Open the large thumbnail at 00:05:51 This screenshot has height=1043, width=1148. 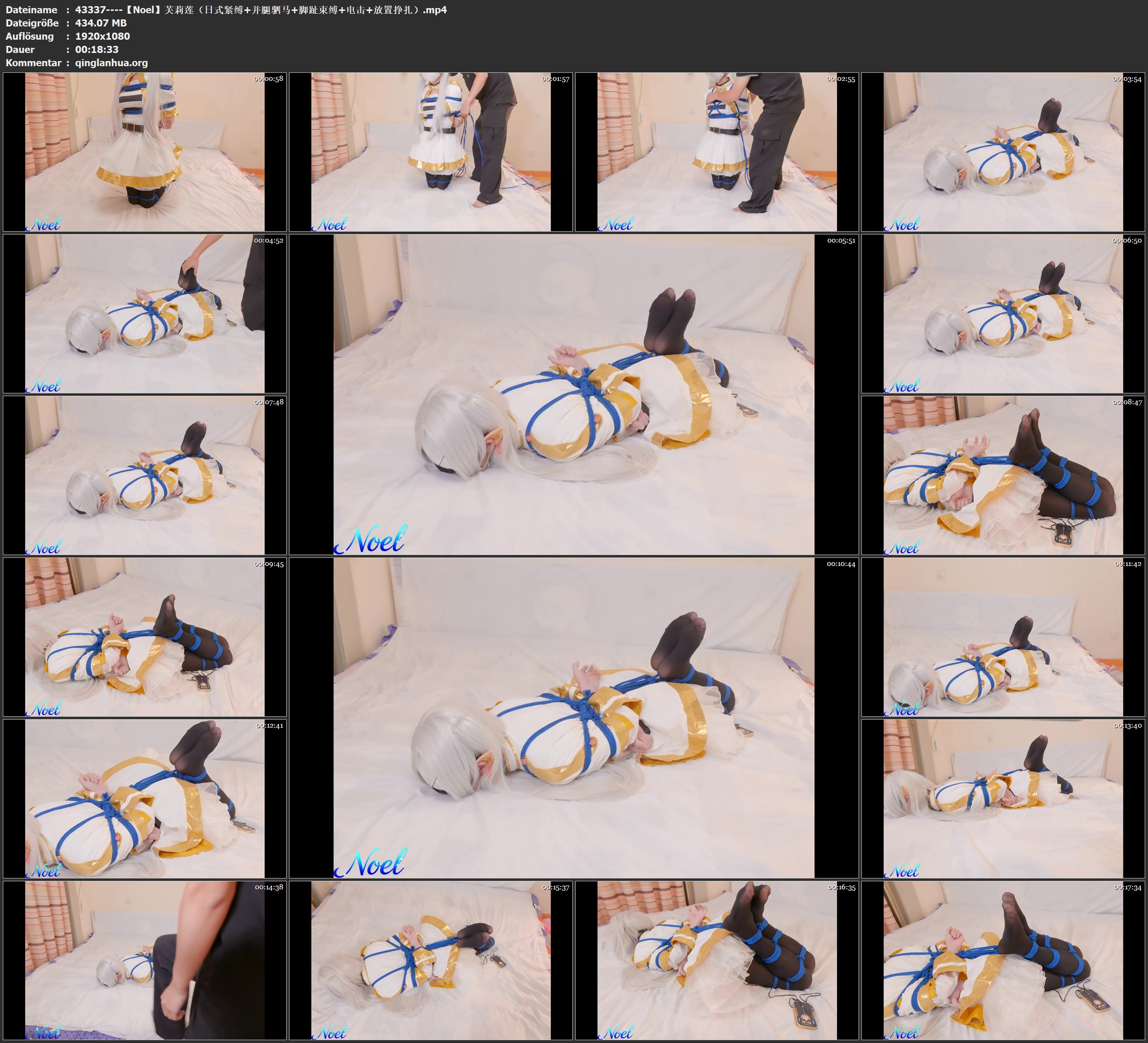(573, 394)
